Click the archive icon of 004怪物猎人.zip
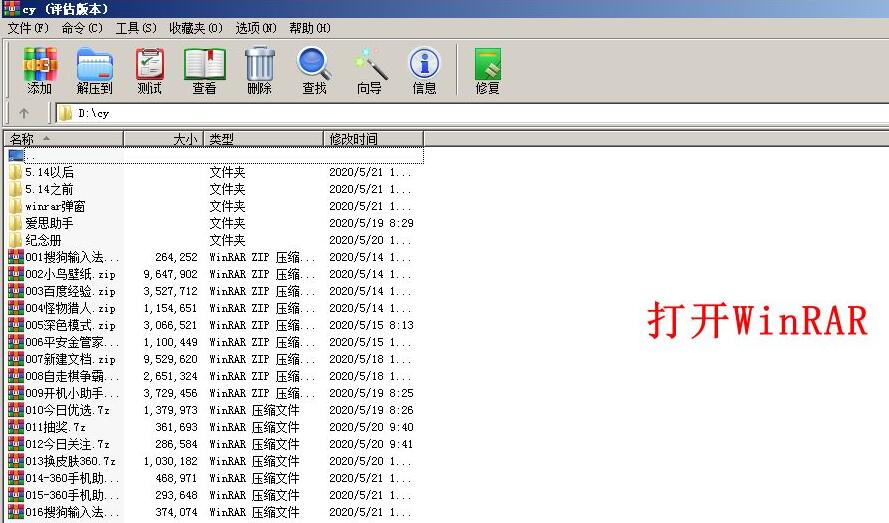 coord(16,308)
